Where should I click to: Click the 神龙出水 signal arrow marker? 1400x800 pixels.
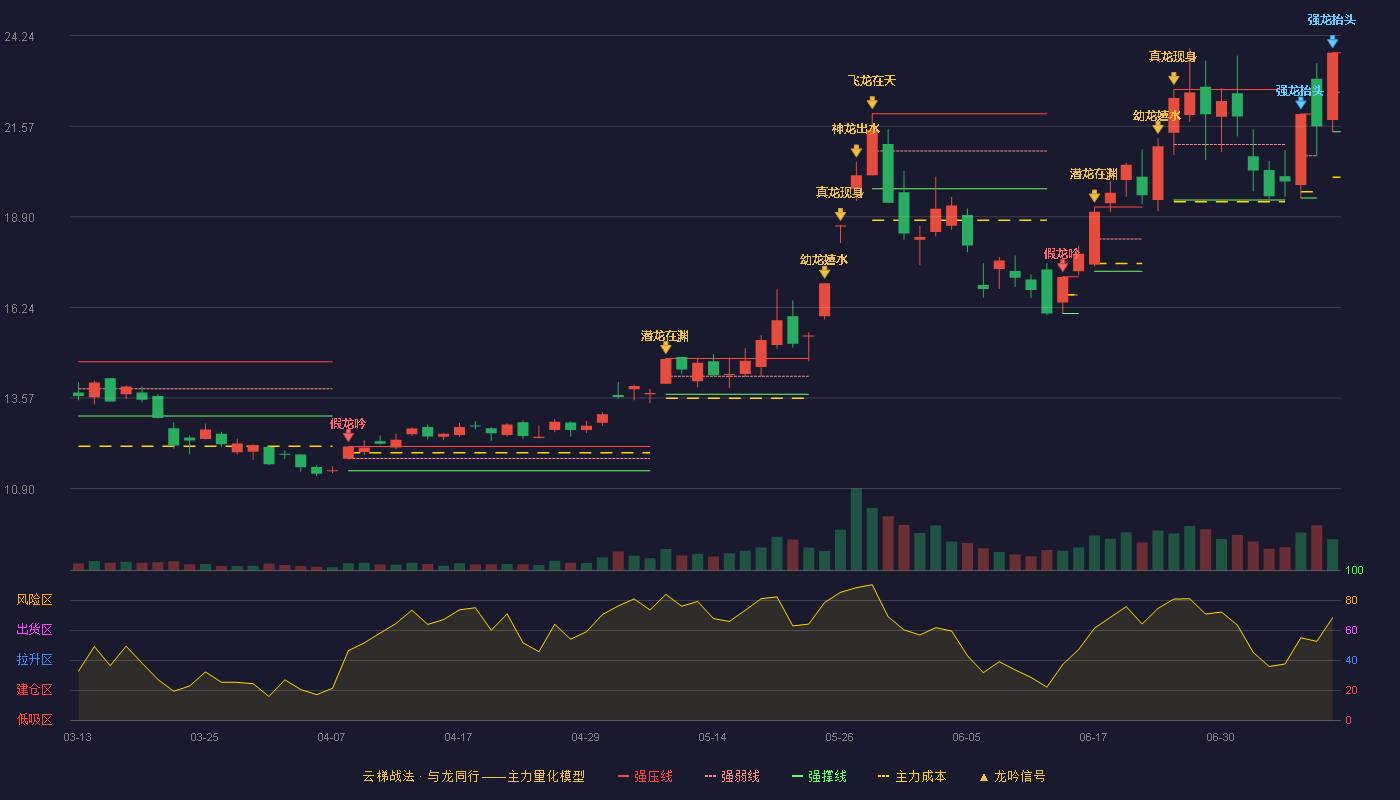(856, 151)
